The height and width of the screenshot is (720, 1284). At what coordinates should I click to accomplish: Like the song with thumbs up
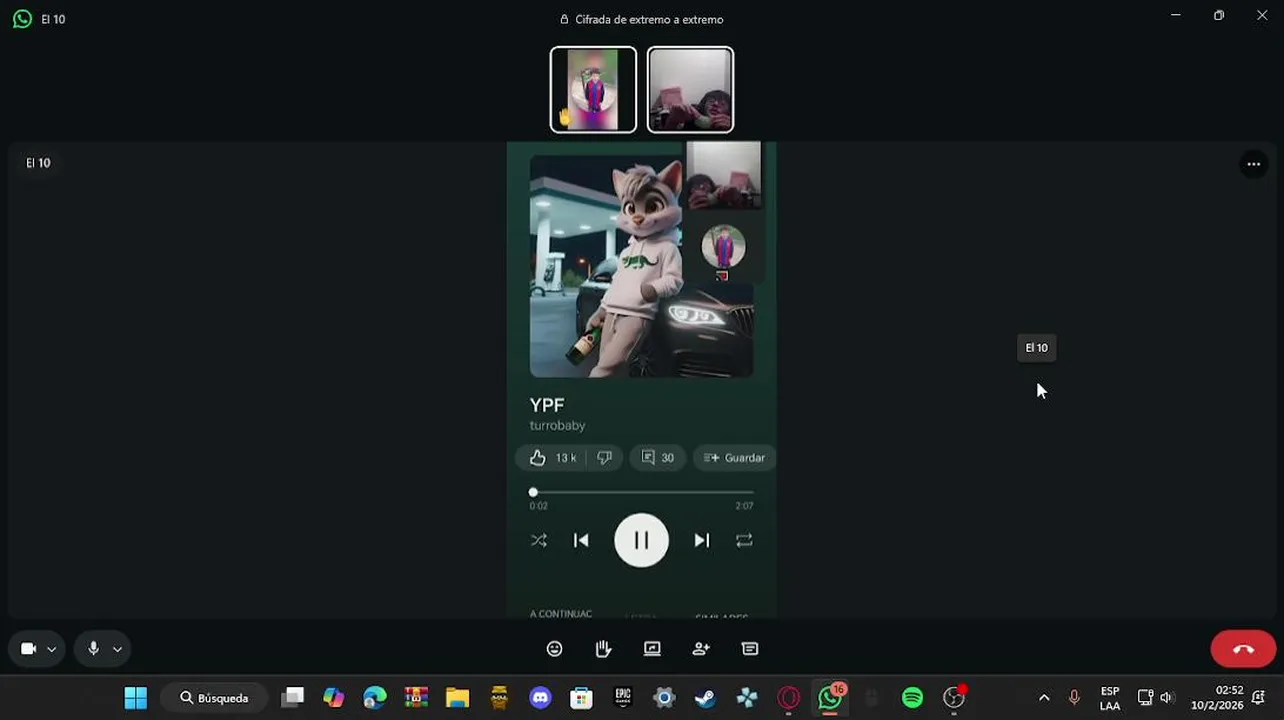pyautogui.click(x=538, y=457)
